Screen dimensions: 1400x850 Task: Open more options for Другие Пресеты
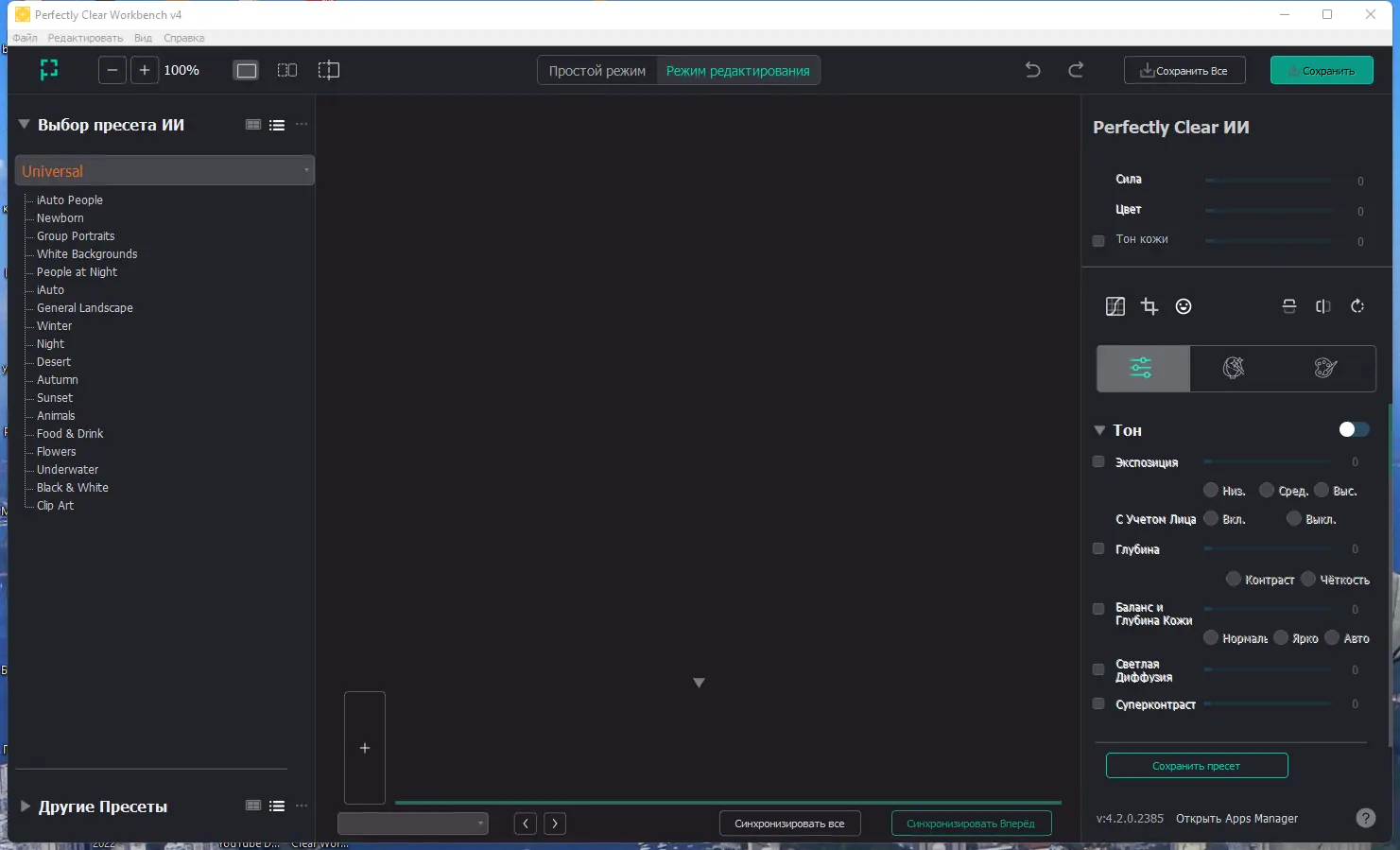302,807
